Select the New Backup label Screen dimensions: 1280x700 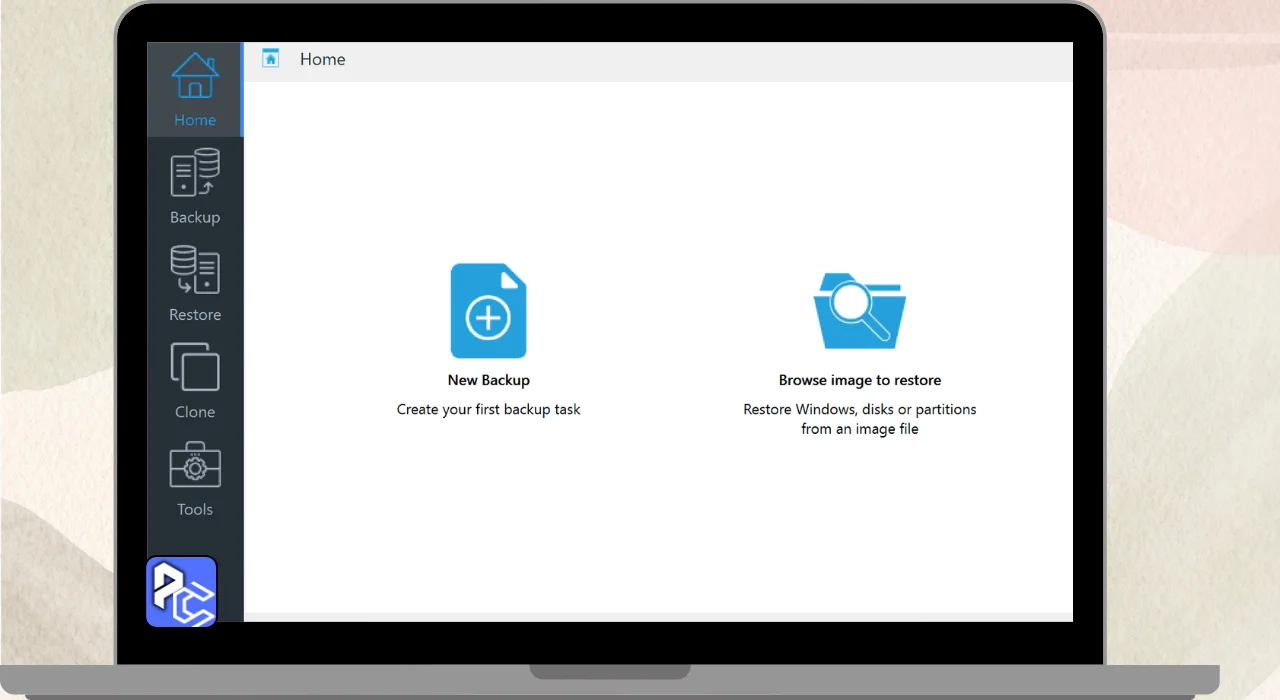[x=489, y=380]
